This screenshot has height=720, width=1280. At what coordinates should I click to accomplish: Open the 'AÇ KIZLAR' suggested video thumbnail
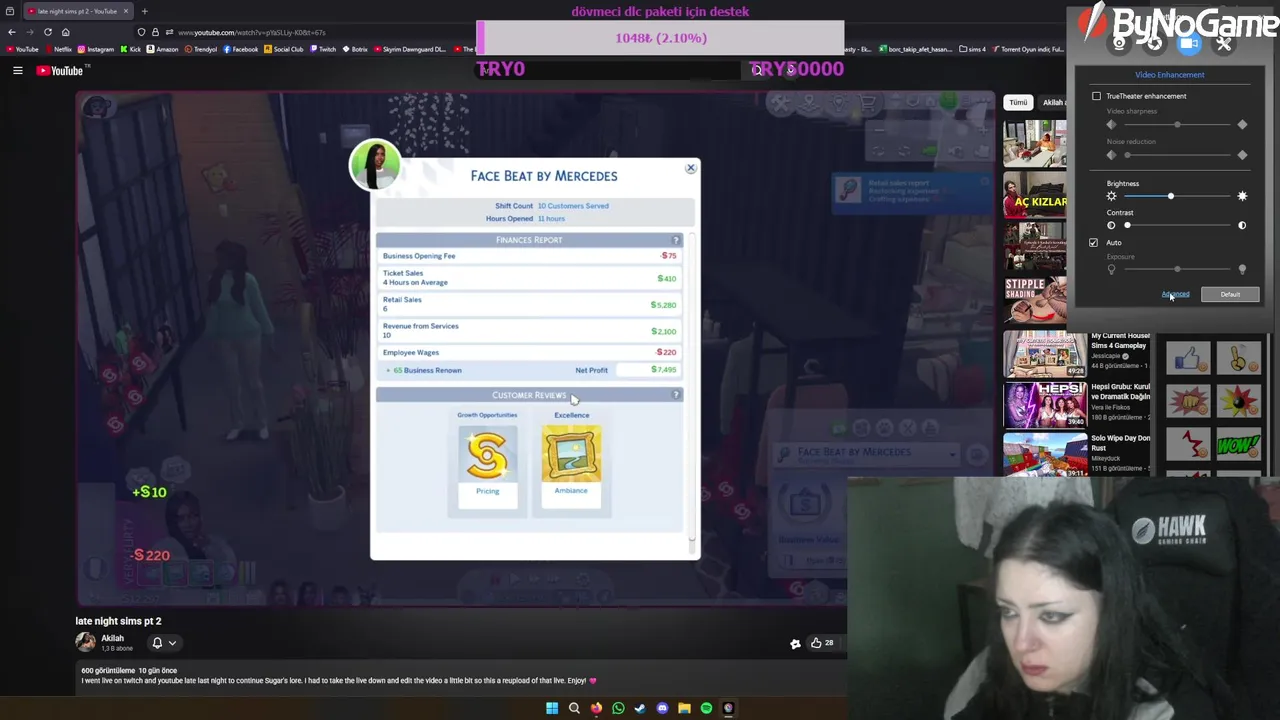(1035, 194)
